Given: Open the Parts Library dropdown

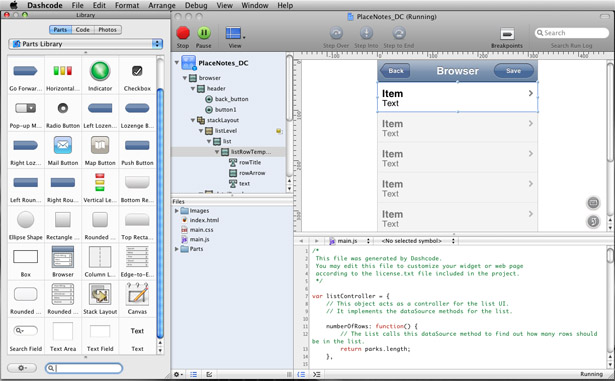Looking at the screenshot, I should tap(86, 44).
